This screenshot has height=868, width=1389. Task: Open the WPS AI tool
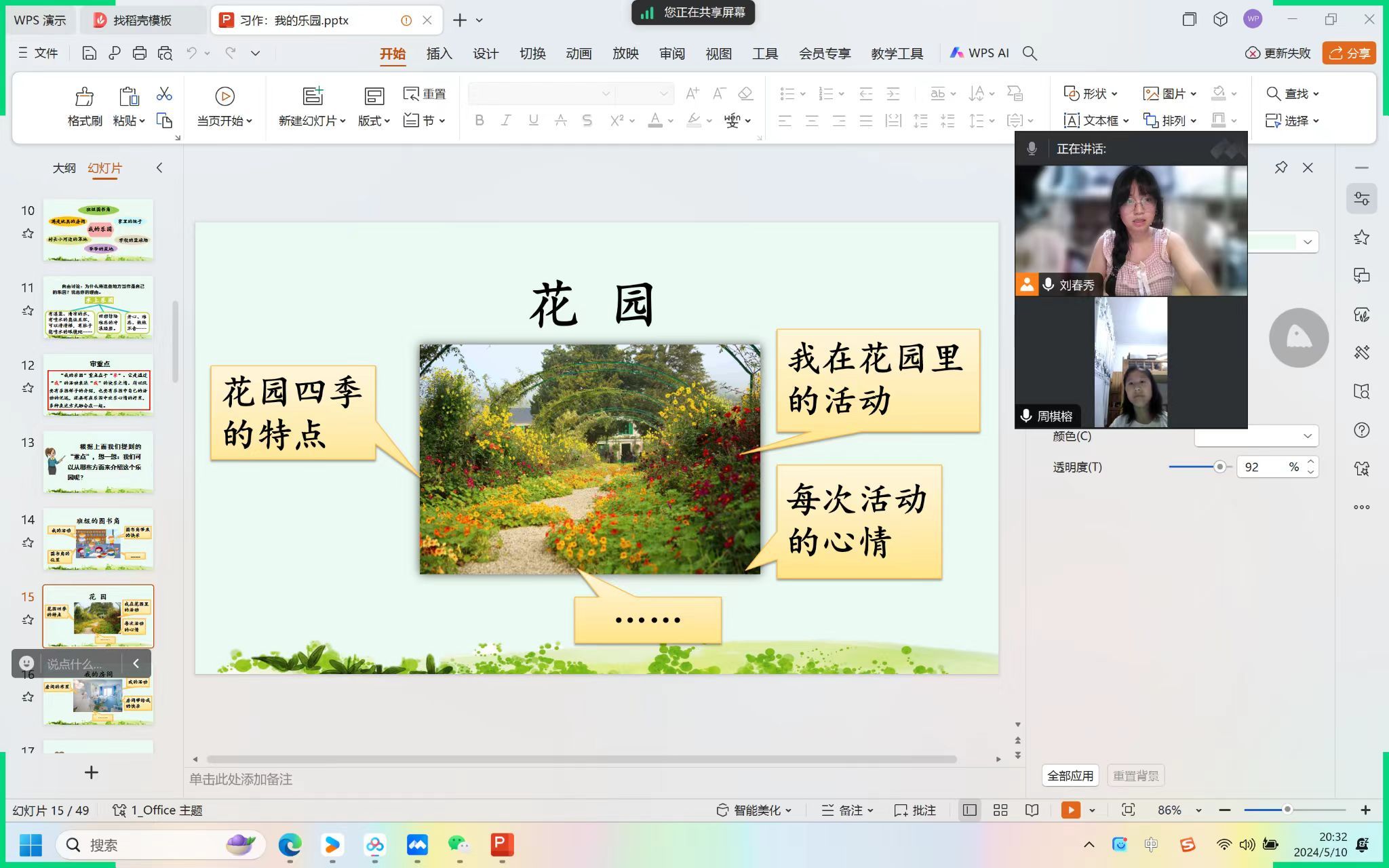pos(979,53)
